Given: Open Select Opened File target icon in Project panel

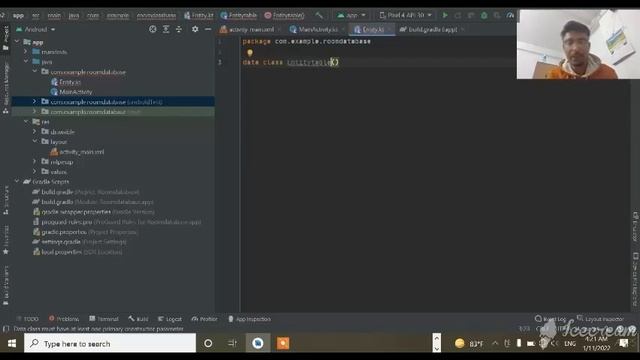Looking at the screenshot, I should [153, 29].
